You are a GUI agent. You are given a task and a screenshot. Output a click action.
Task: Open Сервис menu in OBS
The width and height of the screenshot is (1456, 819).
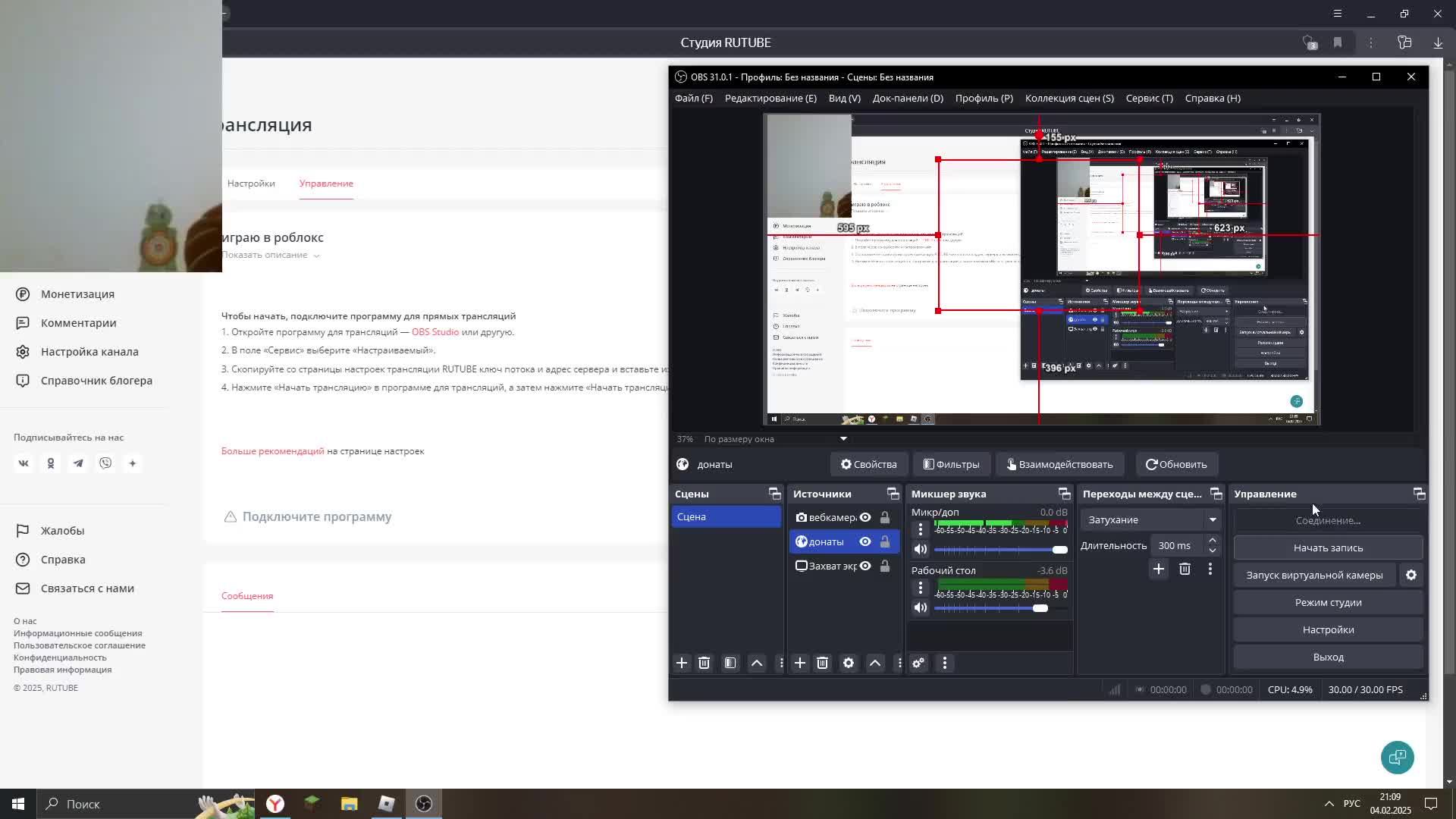(1149, 98)
